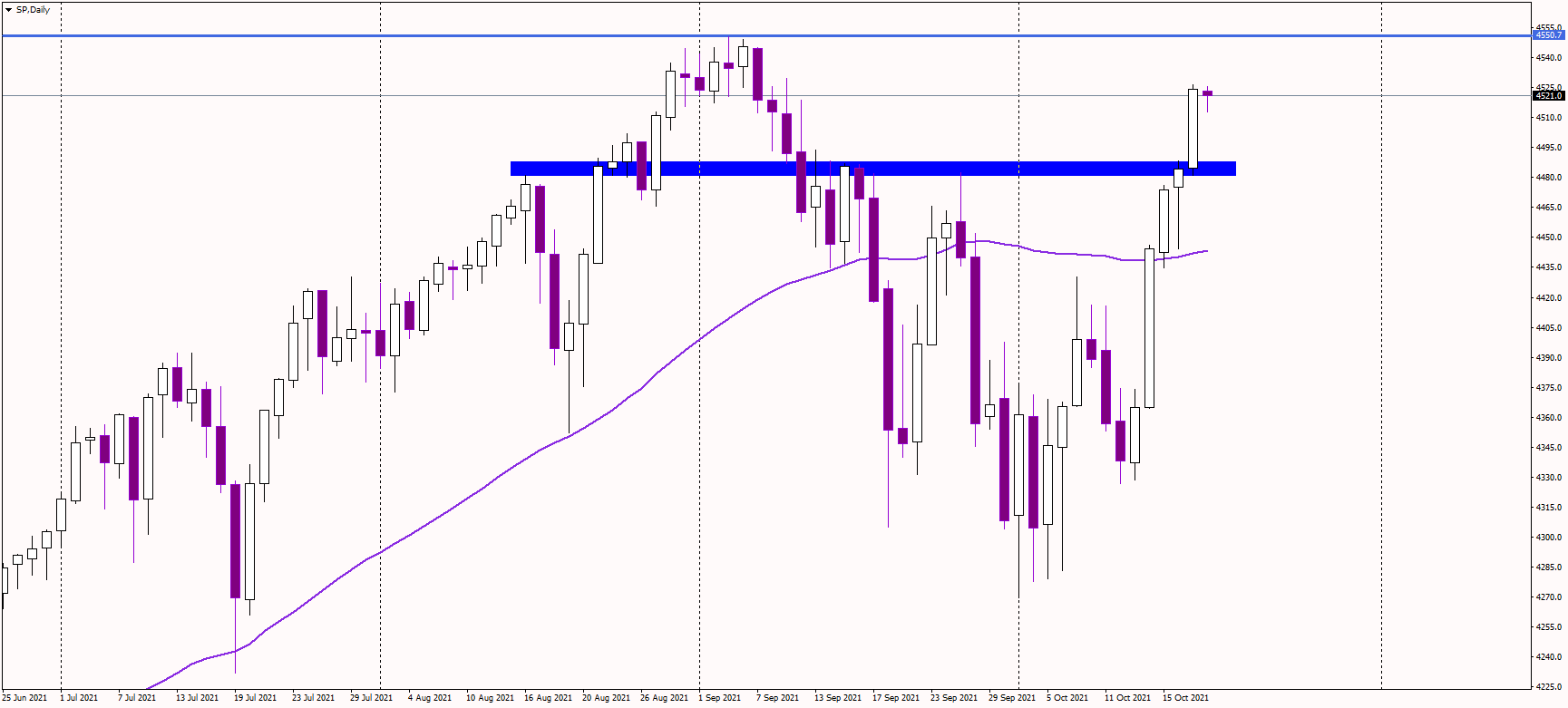Click the 1 Jul 2021 date label
The width and height of the screenshot is (1568, 708).
(x=79, y=698)
